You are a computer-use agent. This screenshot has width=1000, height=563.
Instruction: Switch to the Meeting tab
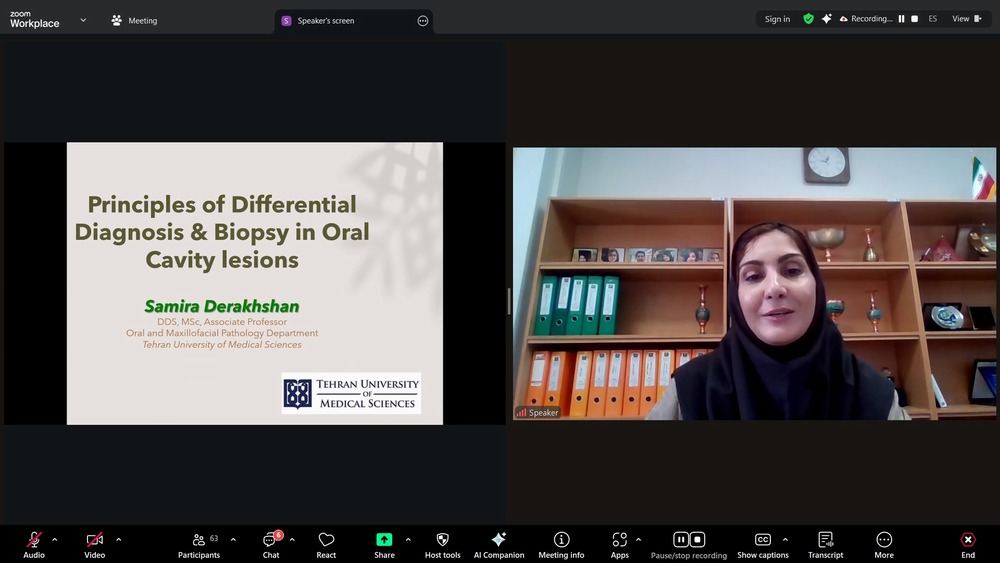tap(134, 20)
